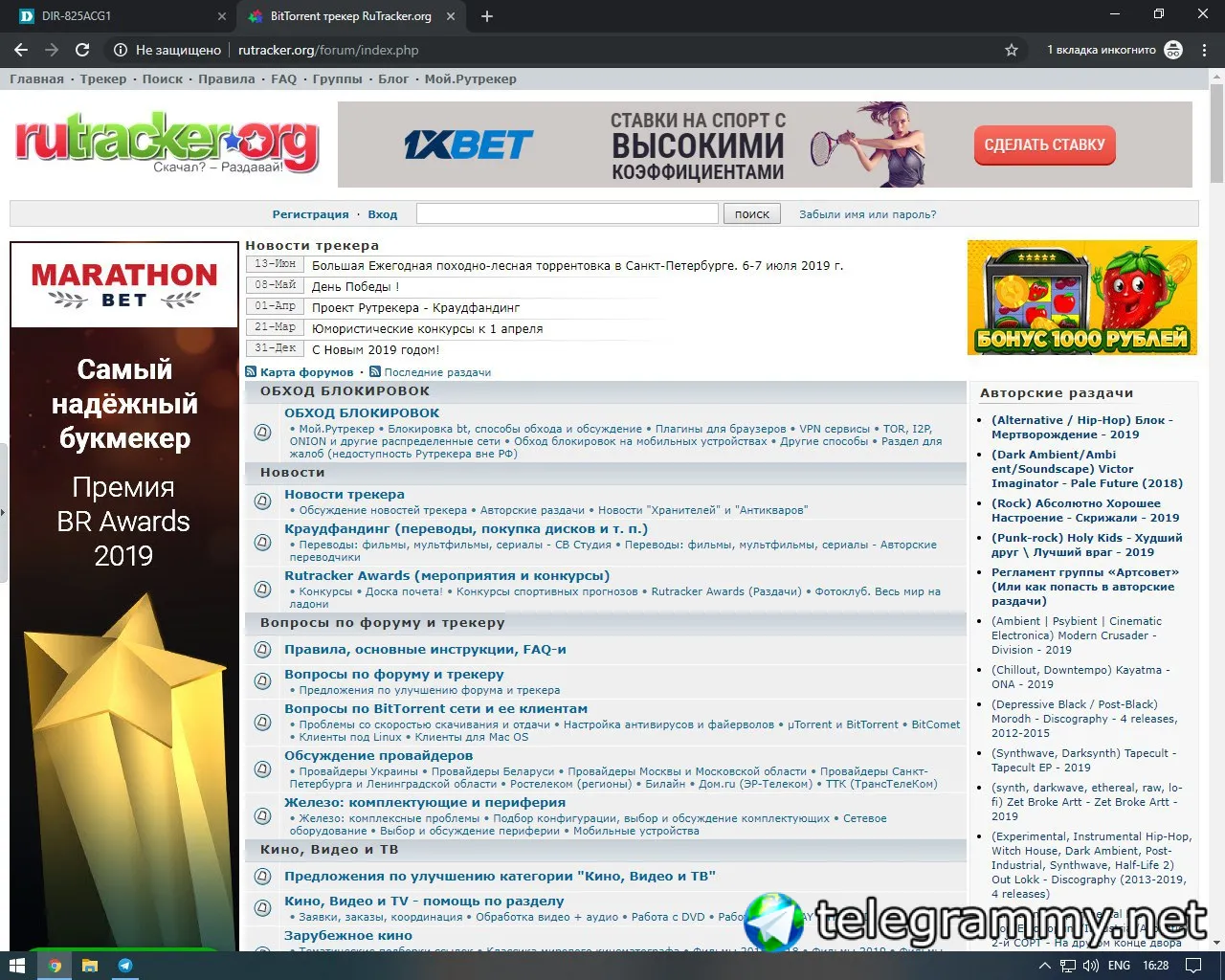1225x980 pixels.
Task: Click the RSS icon next to Карта форумов
Action: click(251, 371)
